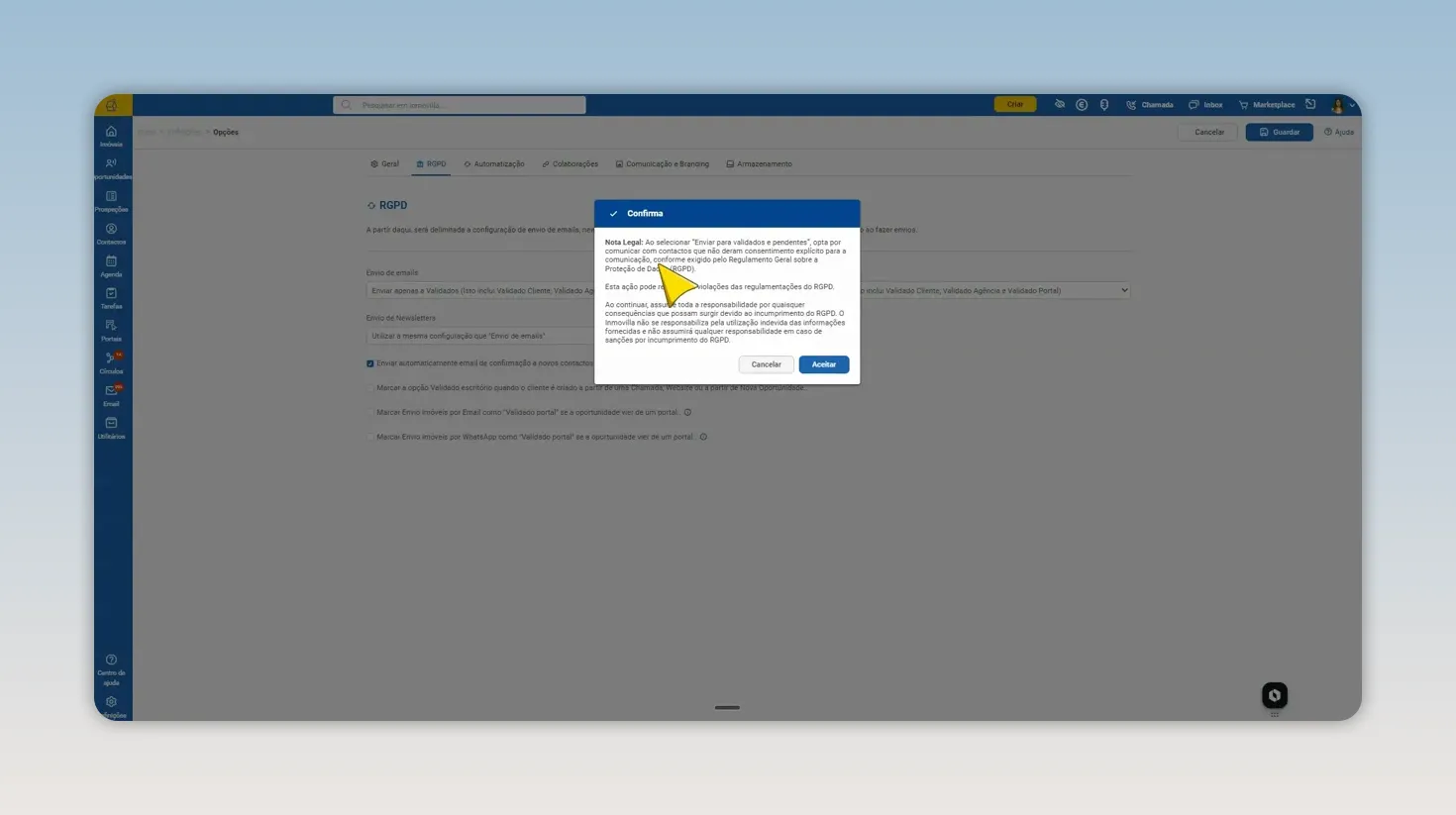Click Cancelar beside the Guardar button
The image size is (1456, 815).
coord(1209,132)
